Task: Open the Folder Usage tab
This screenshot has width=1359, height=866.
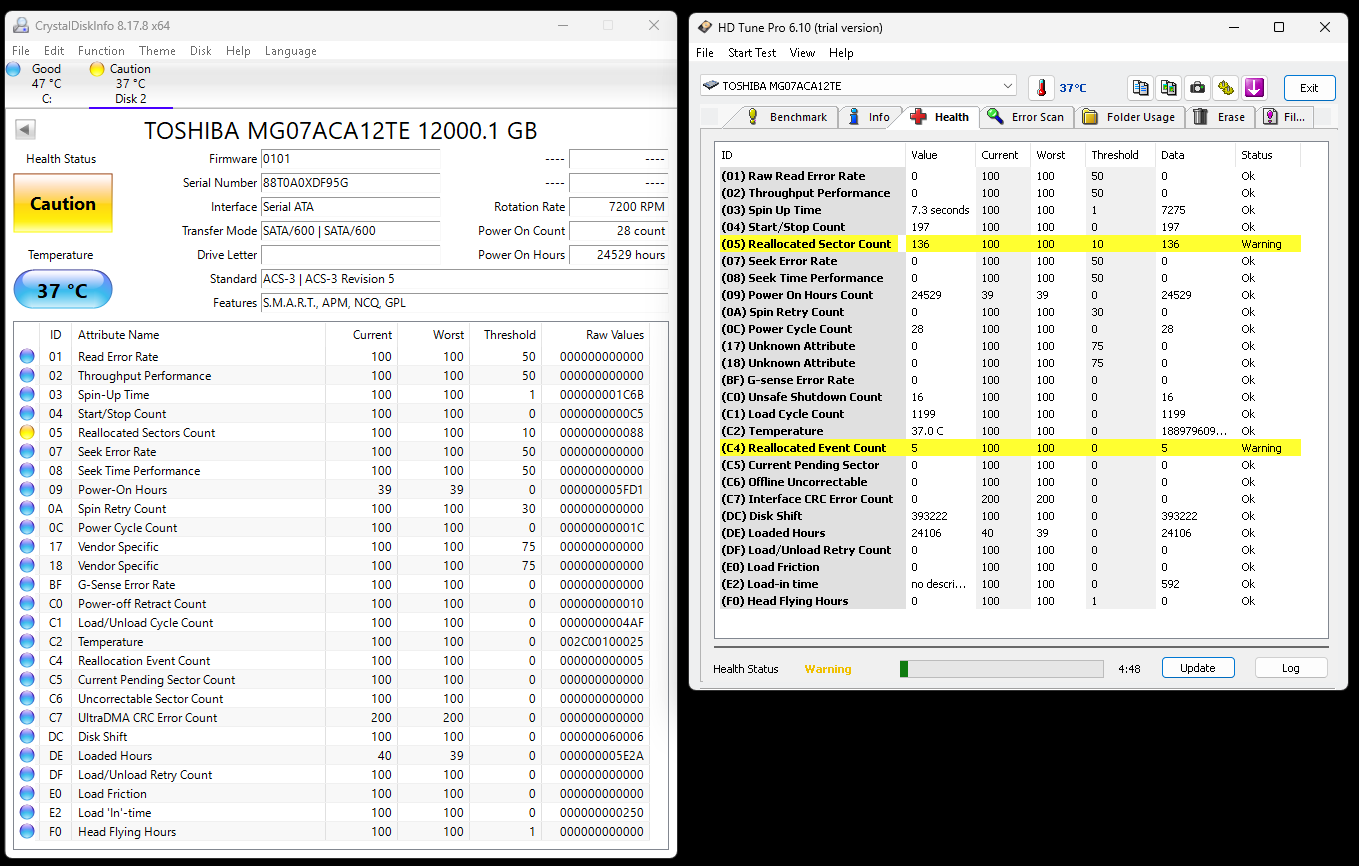Action: 1129,117
